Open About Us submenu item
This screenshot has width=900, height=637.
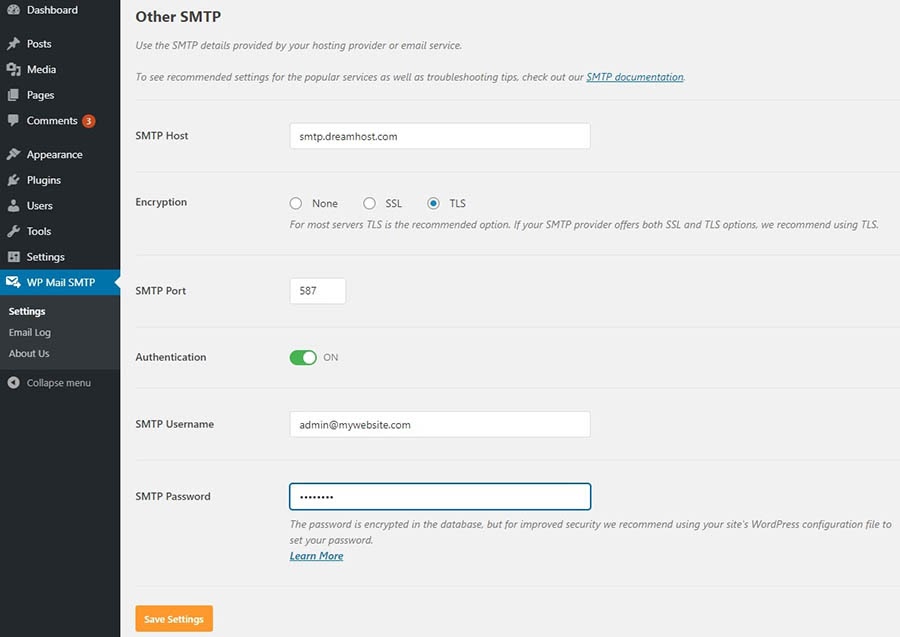[29, 353]
